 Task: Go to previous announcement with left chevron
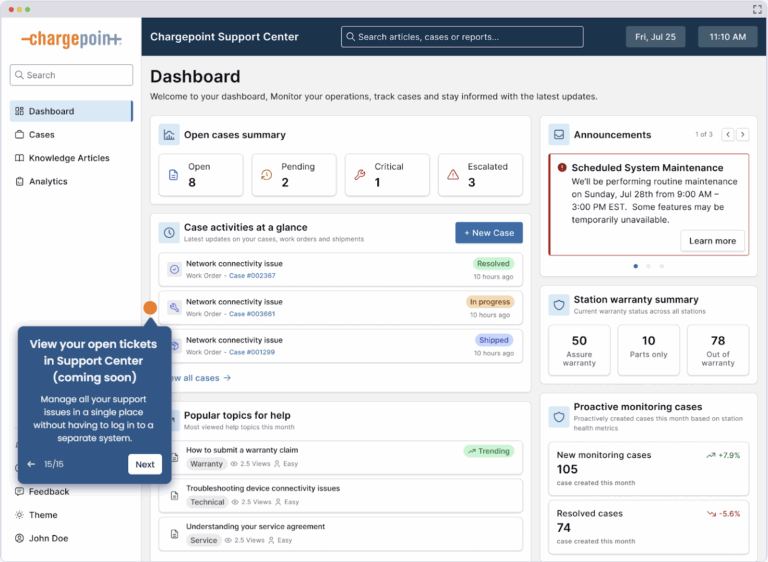[x=728, y=134]
